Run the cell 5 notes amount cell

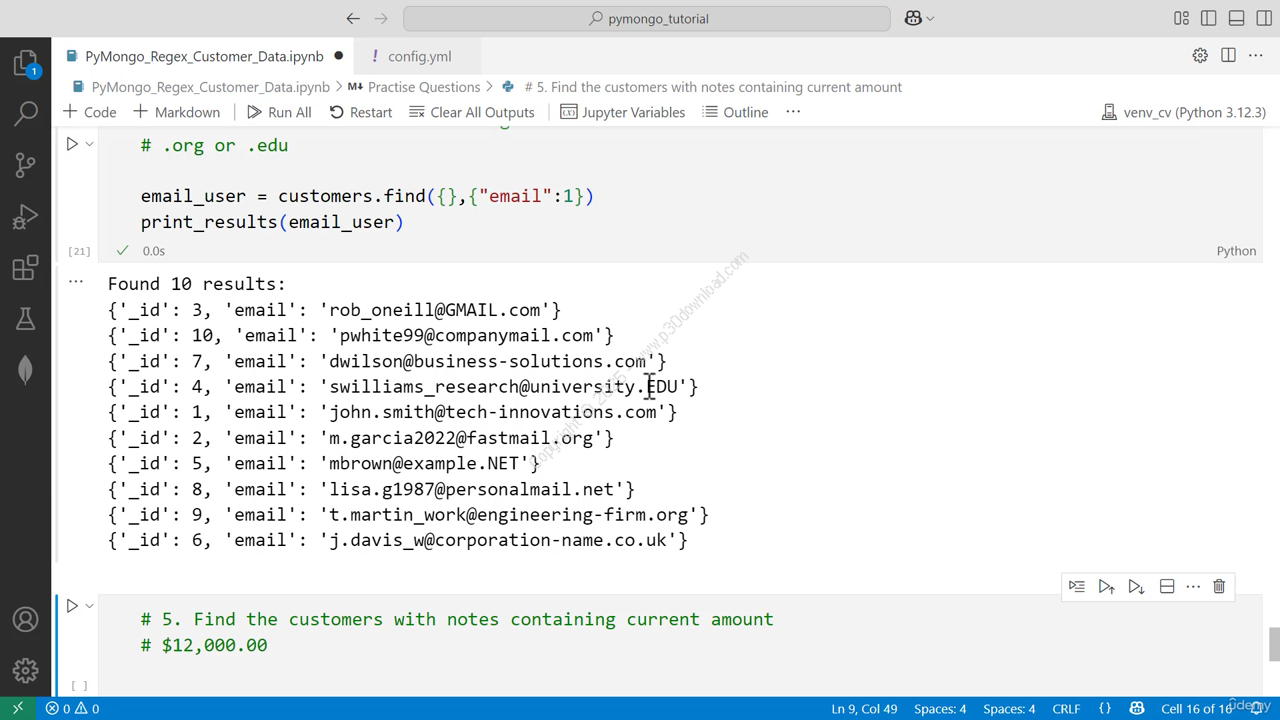(x=72, y=605)
